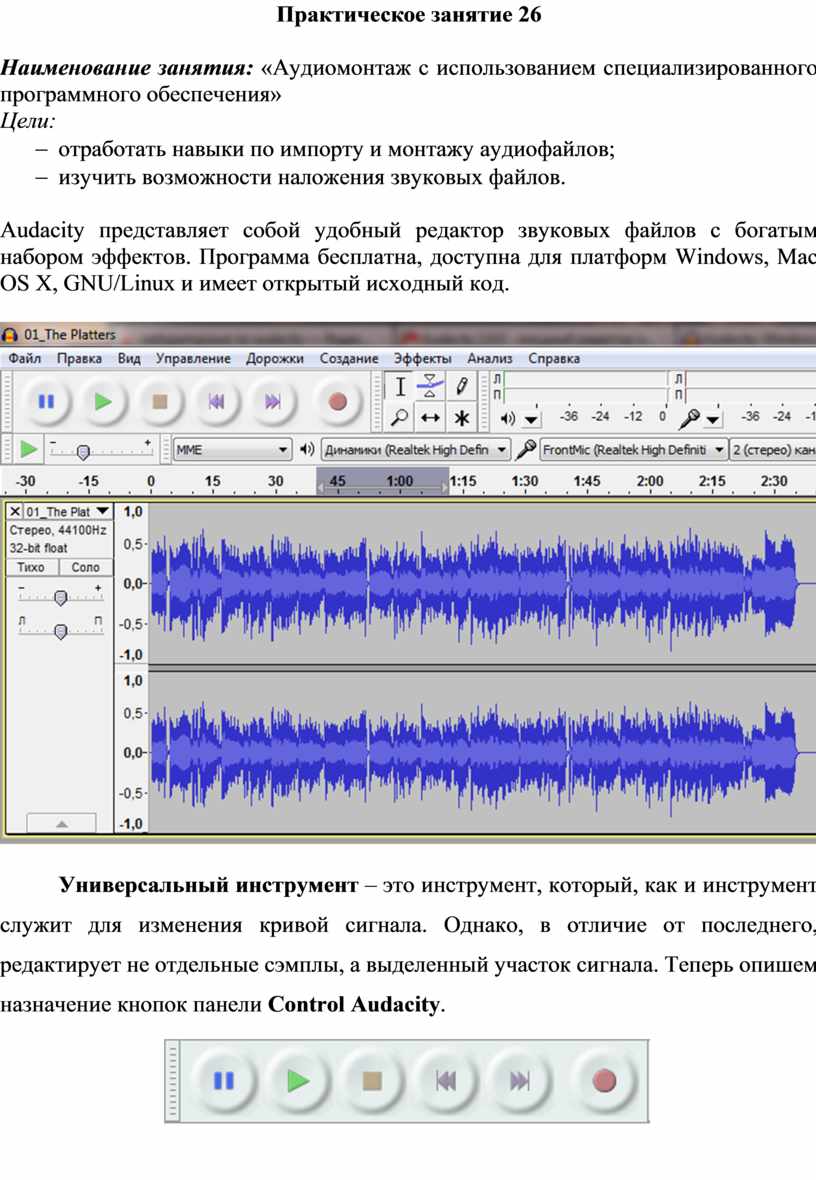Click Stop in the standalone Control panel illustration
Screen dimensions: 816x1180
[x=372, y=1081]
